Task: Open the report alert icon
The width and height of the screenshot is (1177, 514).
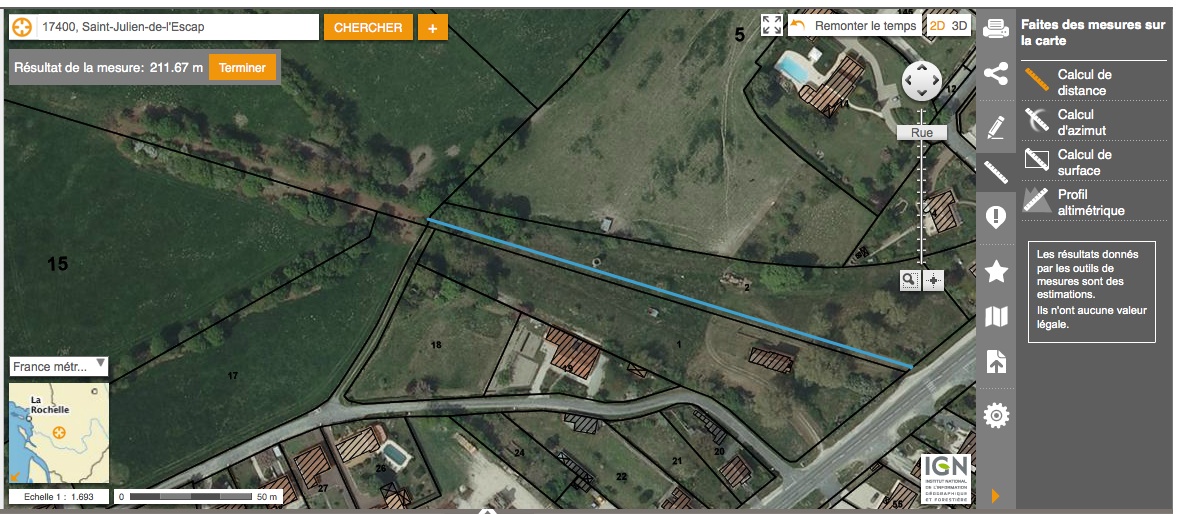Action: 995,218
